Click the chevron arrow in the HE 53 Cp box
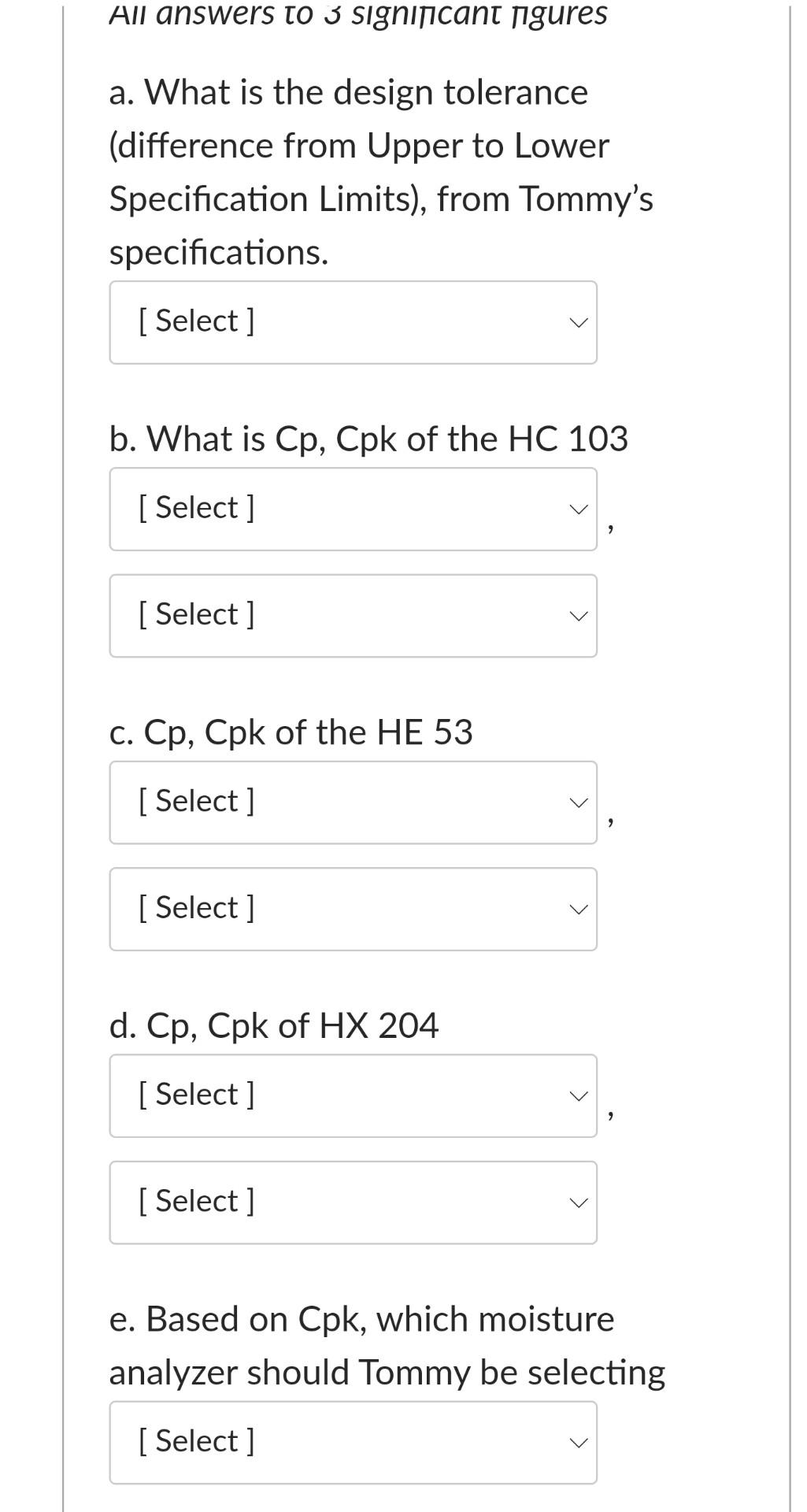 [579, 803]
